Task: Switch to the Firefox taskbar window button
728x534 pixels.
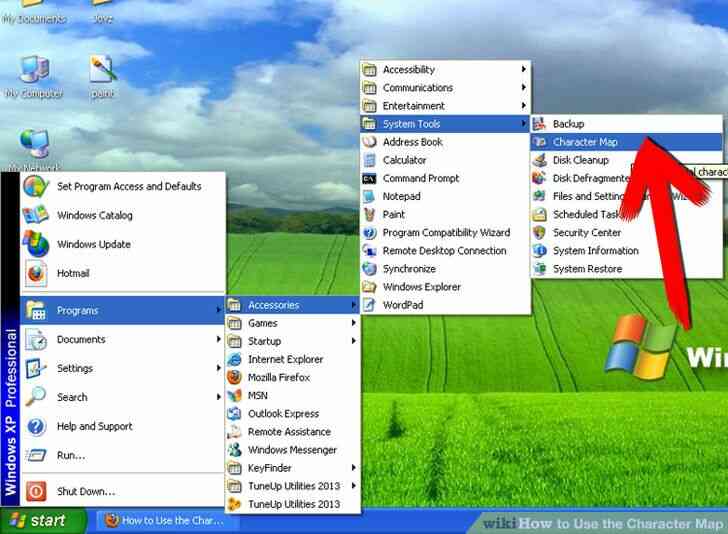Action: pyautogui.click(x=166, y=521)
